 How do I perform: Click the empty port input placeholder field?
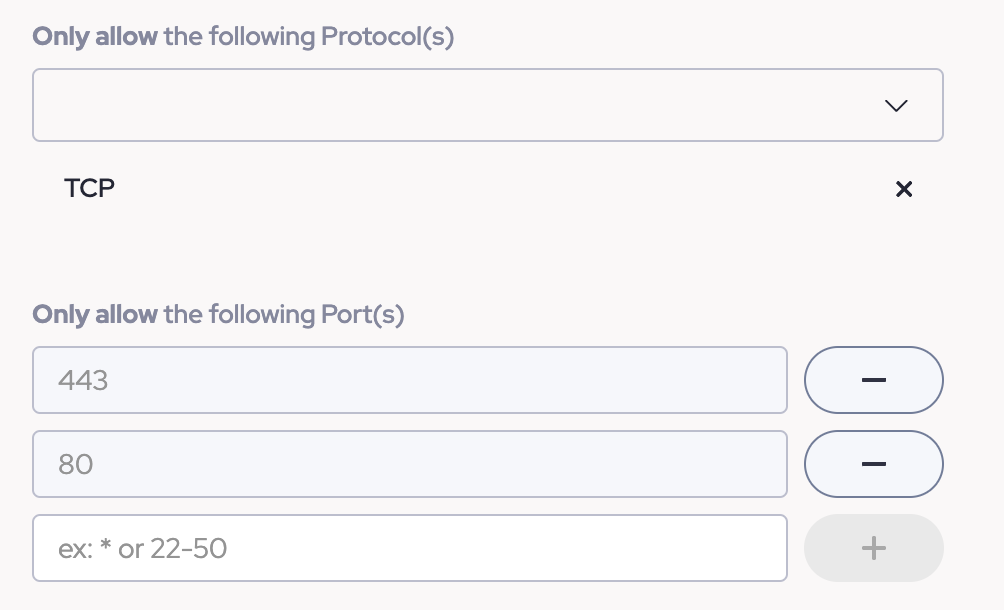click(x=409, y=548)
